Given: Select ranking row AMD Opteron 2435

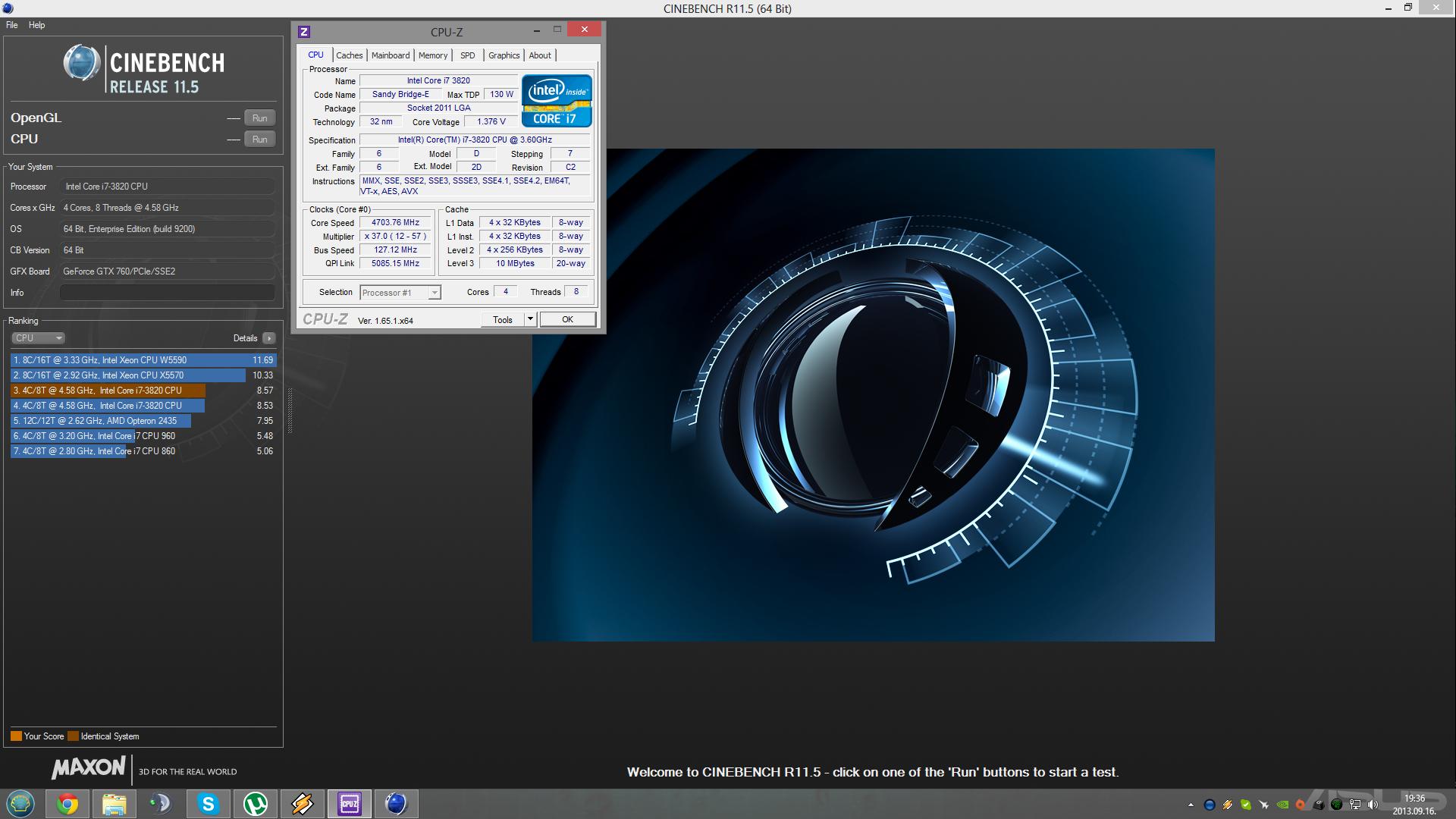Looking at the screenshot, I should (x=143, y=421).
